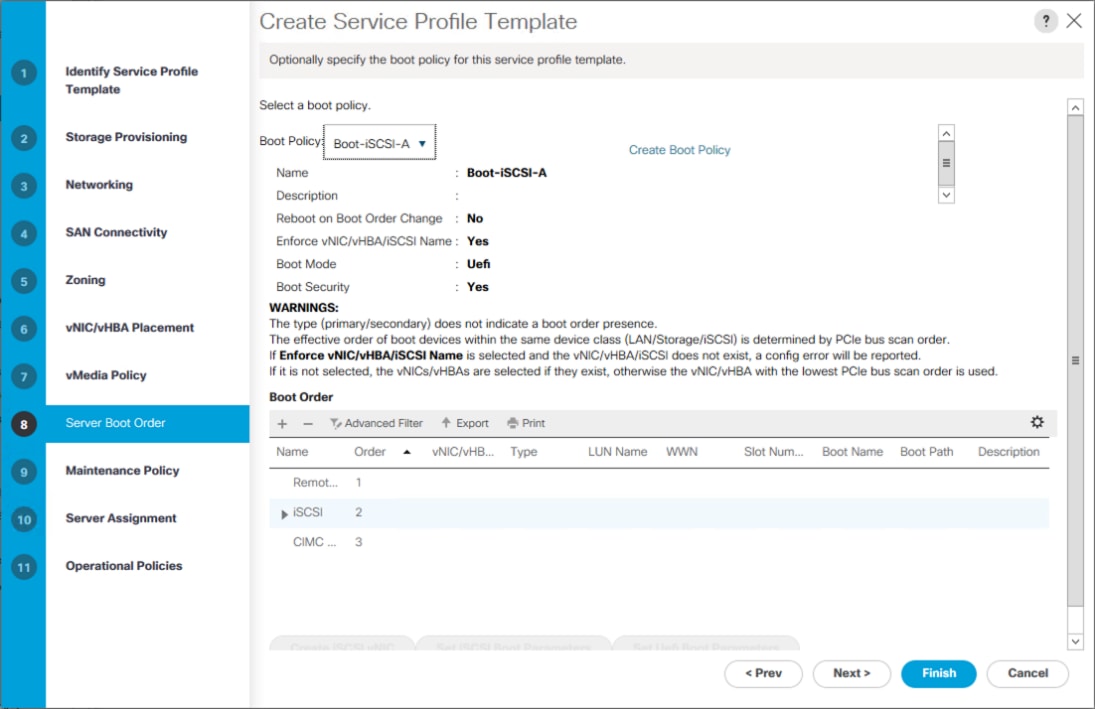1095x709 pixels.
Task: Go to step 9 circle icon
Action: (x=24, y=472)
